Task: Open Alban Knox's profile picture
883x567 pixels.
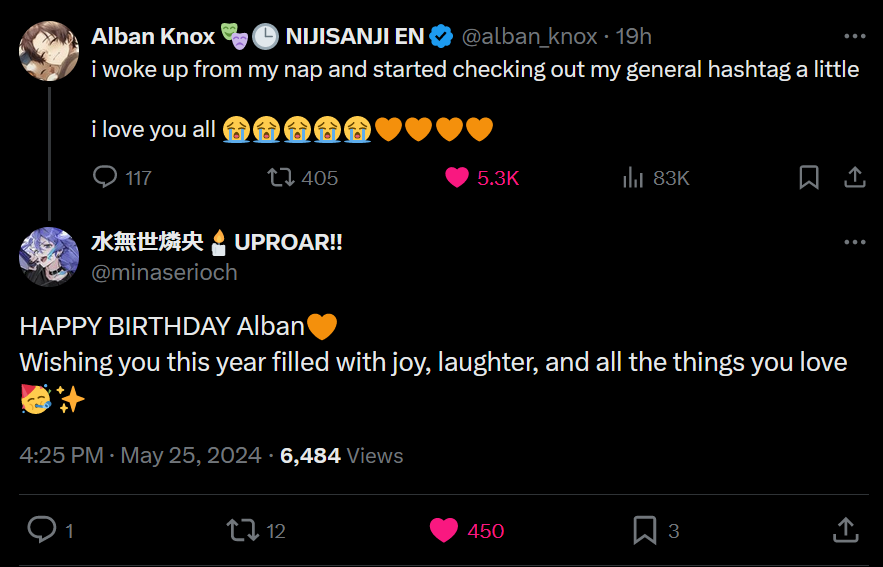Action: click(49, 51)
